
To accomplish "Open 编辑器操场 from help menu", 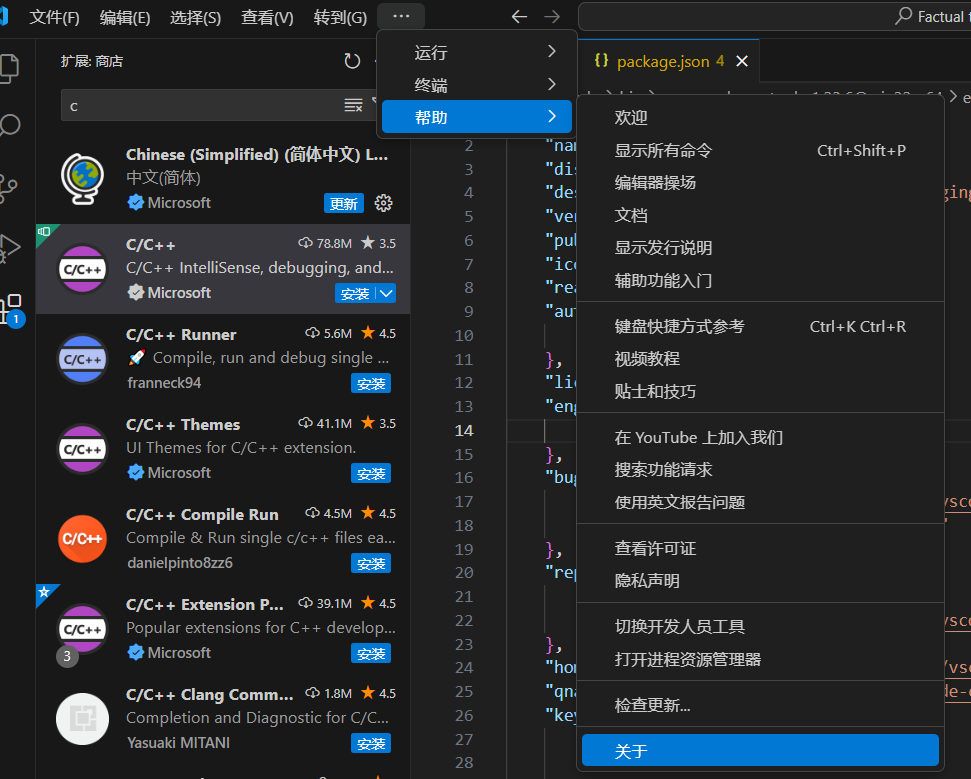I will (x=760, y=183).
